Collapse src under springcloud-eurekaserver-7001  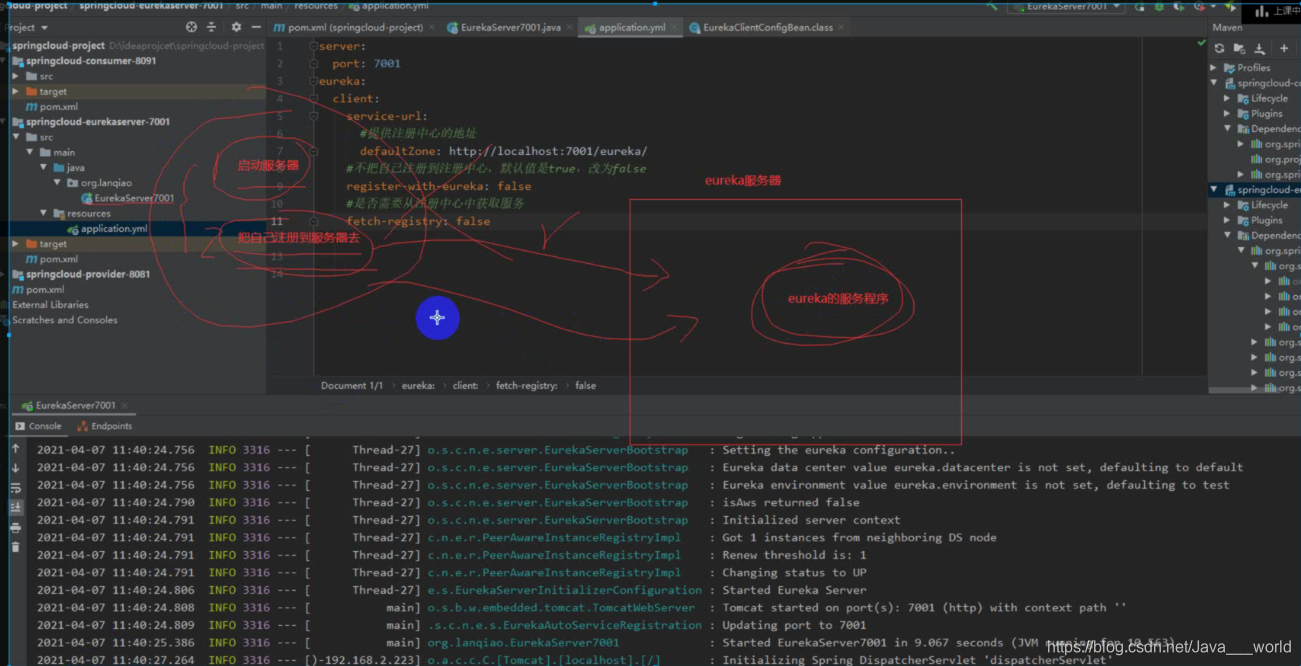click(16, 137)
